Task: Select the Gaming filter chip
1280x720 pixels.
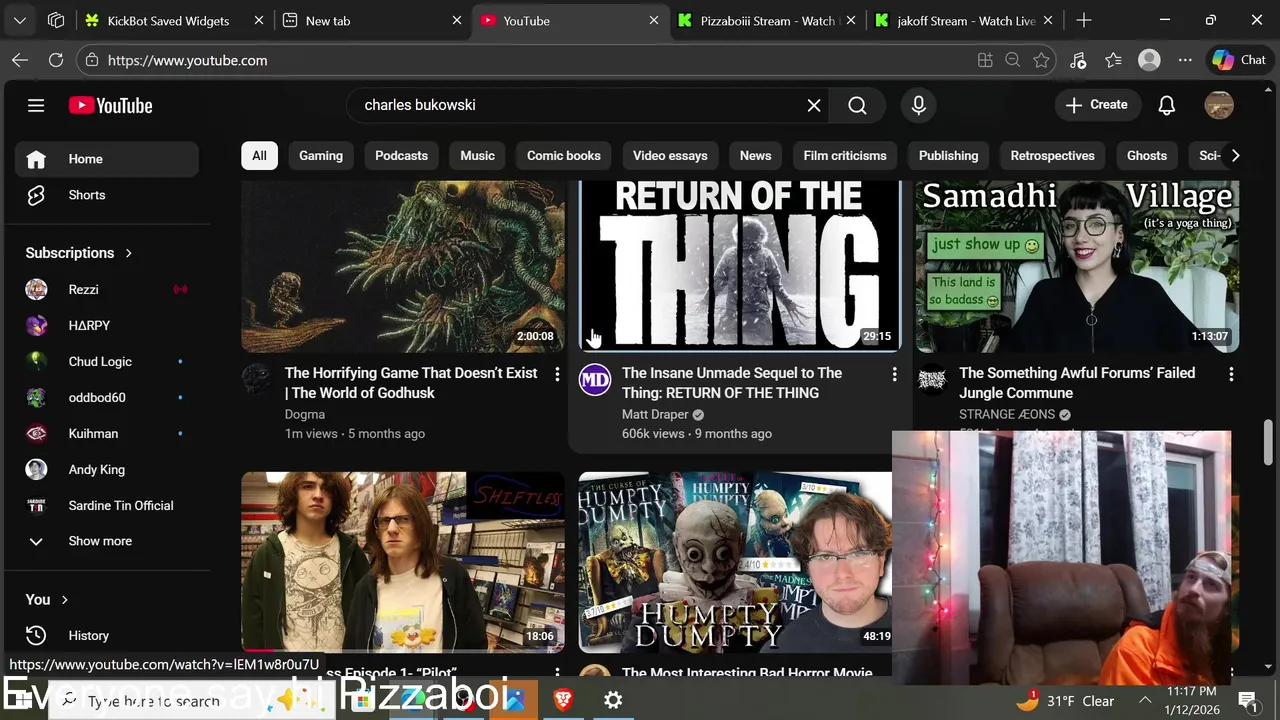Action: (321, 156)
